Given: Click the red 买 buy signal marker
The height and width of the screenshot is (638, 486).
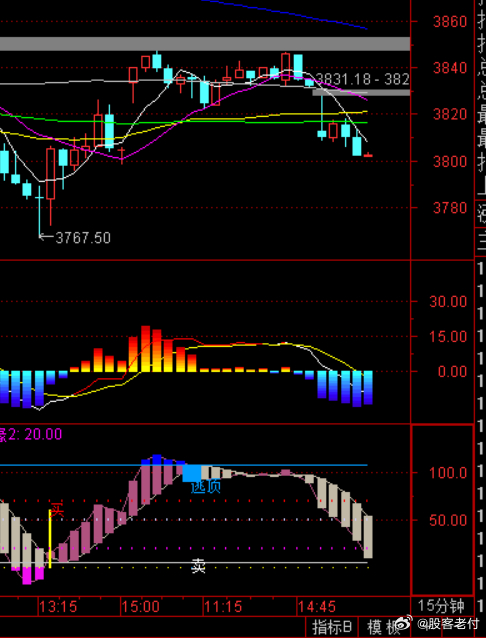Looking at the screenshot, I should 57,509.
